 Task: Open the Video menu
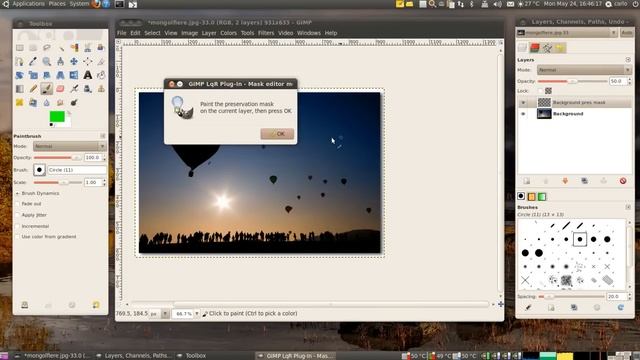285,33
